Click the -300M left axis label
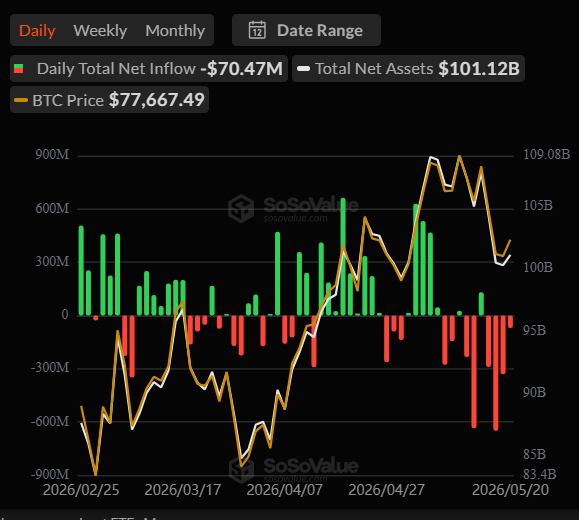Viewport: 579px width, 520px height. (50, 368)
